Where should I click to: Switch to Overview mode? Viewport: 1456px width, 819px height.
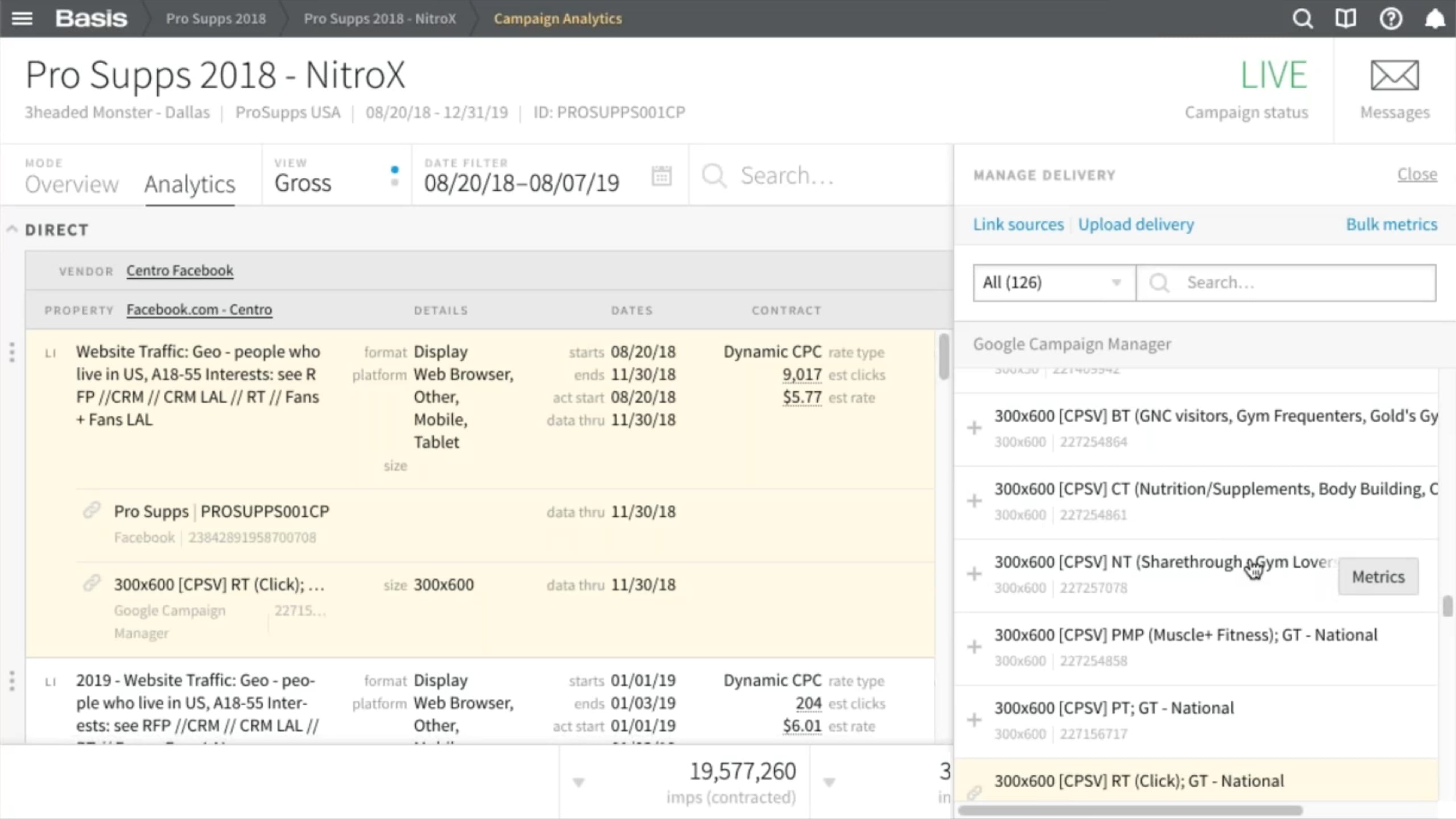tap(72, 184)
